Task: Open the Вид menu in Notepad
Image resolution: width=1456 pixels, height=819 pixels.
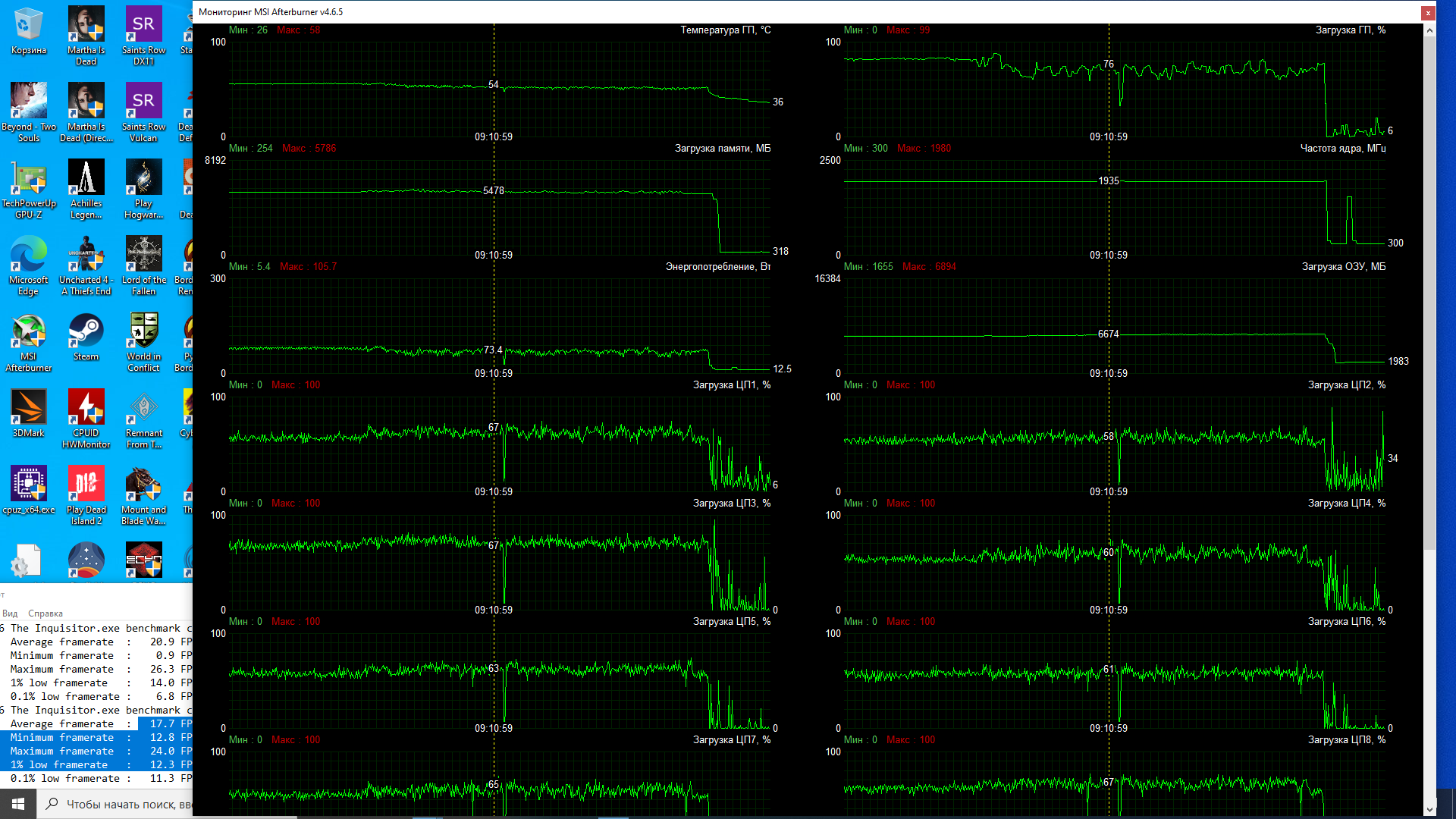Action: 10,613
